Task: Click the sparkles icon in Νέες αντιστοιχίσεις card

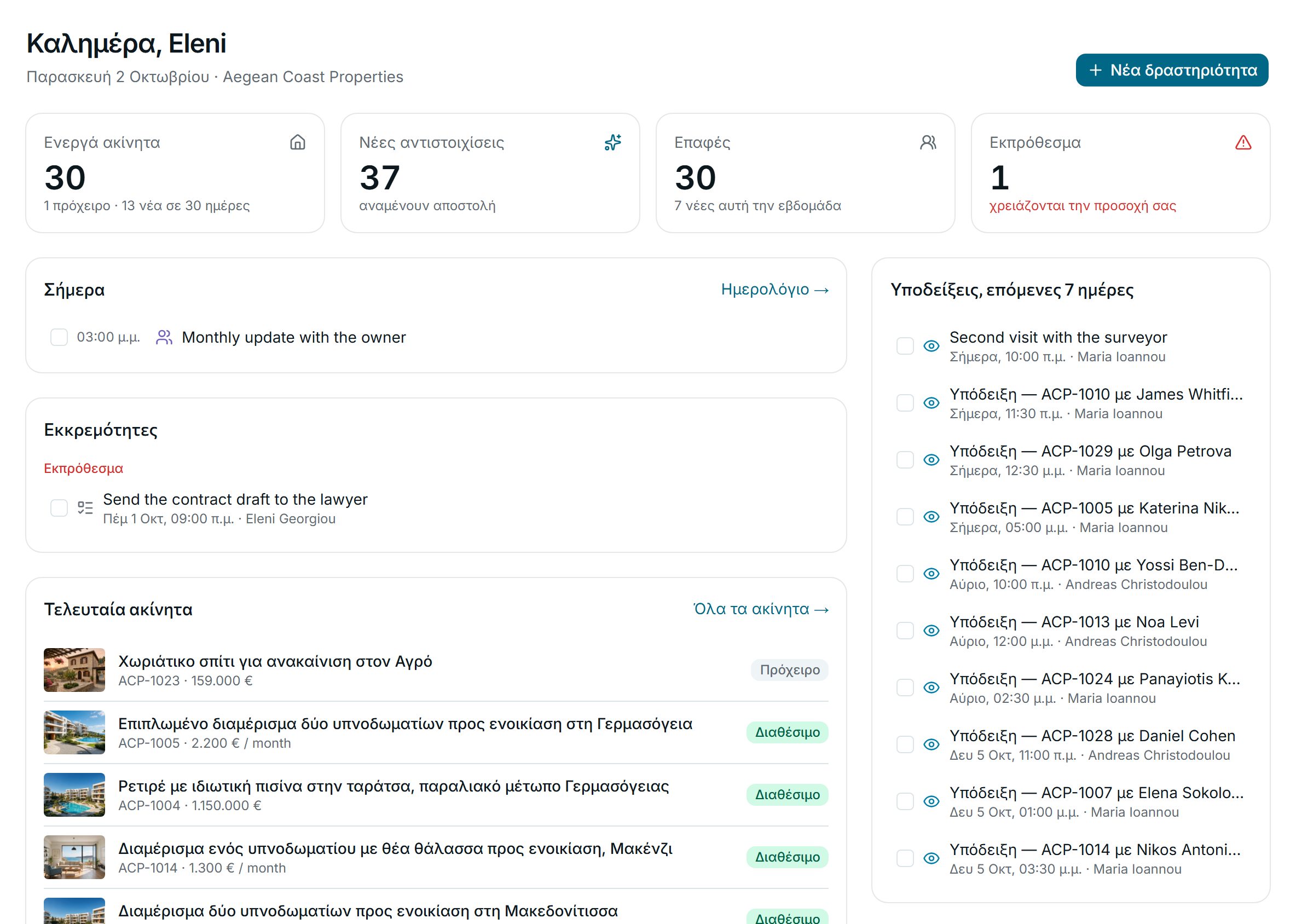Action: (613, 142)
